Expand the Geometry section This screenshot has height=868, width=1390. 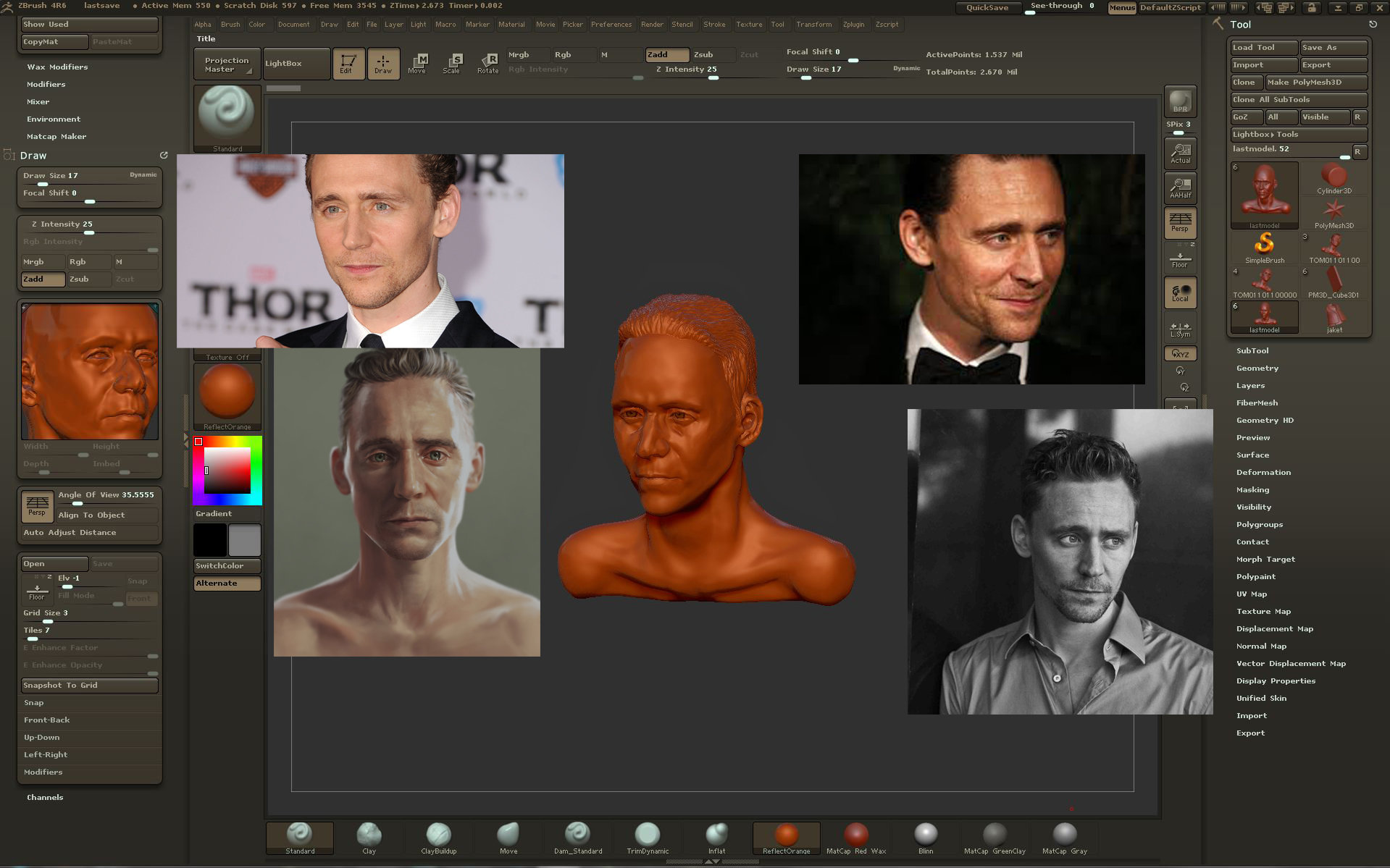click(1257, 368)
